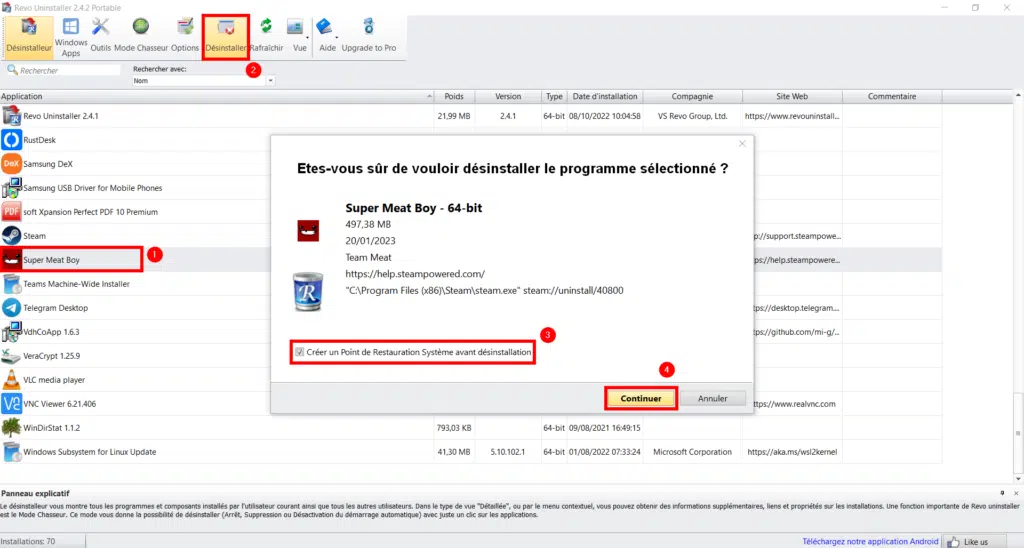
Task: Select the Teams Machine-Wide Installer icon
Action: (x=11, y=284)
